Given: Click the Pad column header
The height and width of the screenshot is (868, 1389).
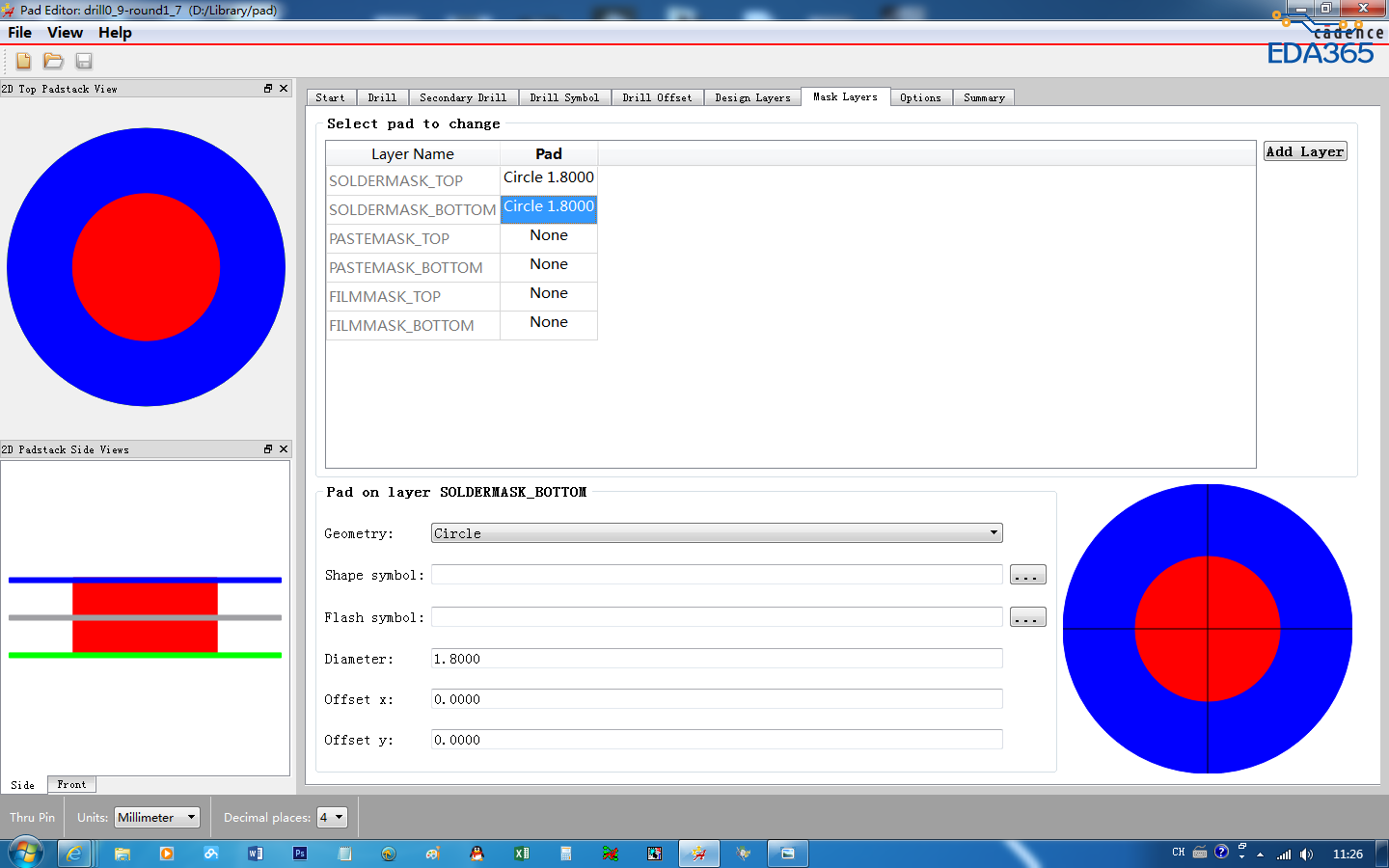Looking at the screenshot, I should 549,153.
